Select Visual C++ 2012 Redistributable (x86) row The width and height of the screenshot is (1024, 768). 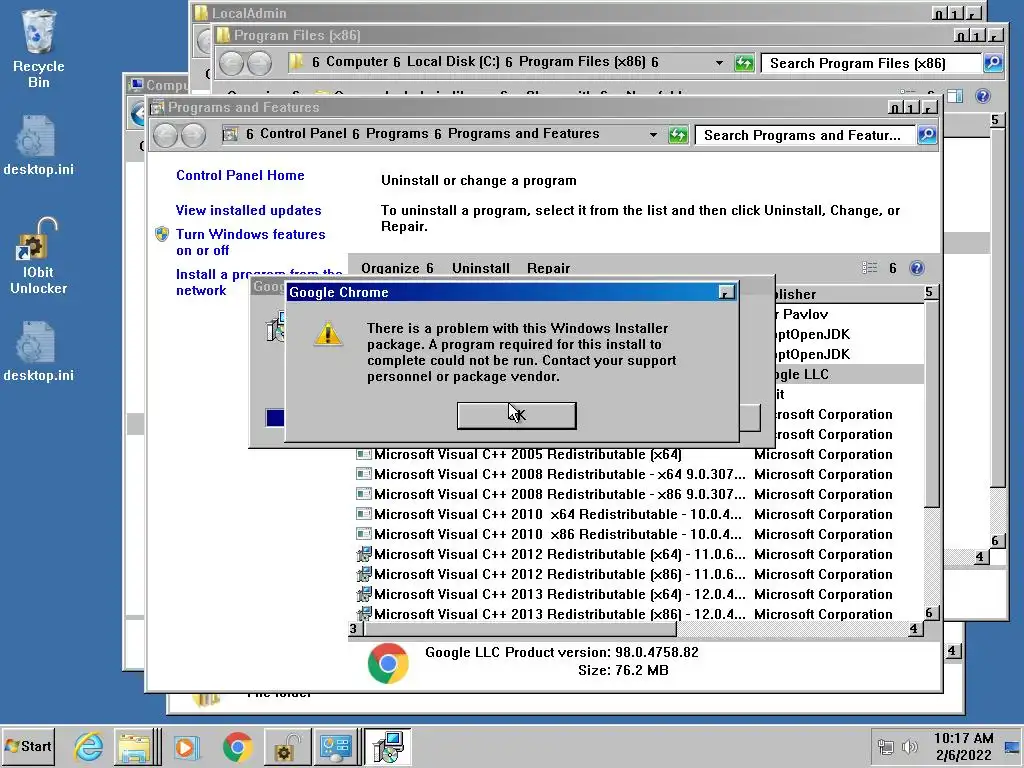[640, 575]
